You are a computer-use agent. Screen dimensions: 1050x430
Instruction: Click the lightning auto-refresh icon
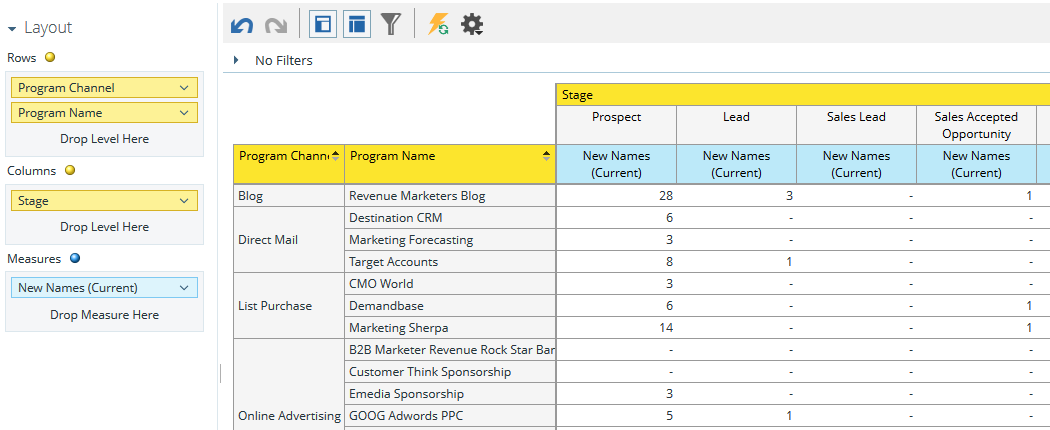438,24
